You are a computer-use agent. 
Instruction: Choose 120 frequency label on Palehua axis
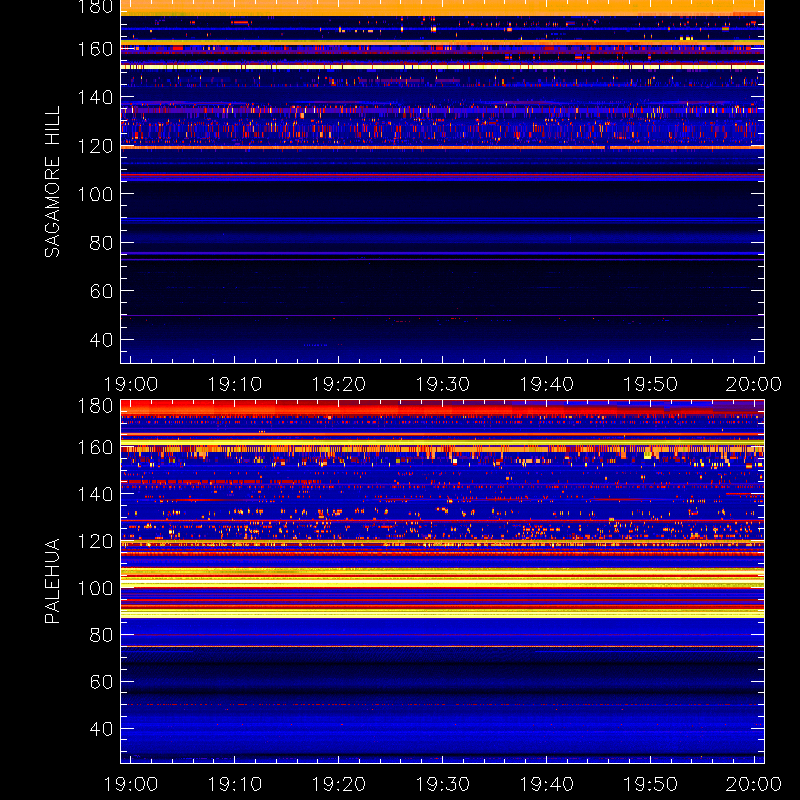pyautogui.click(x=95, y=541)
